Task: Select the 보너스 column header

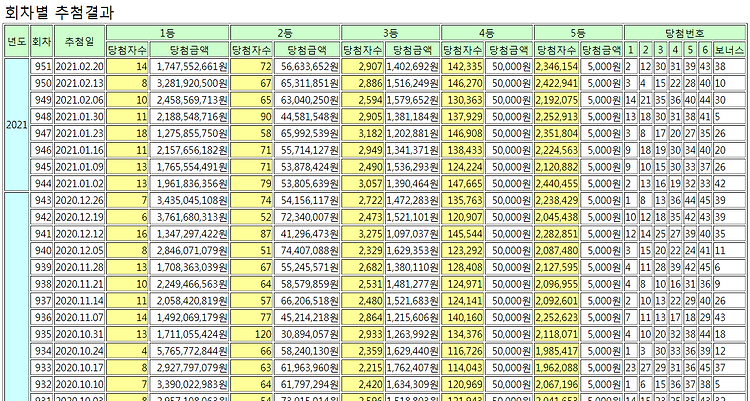Action: (729, 50)
